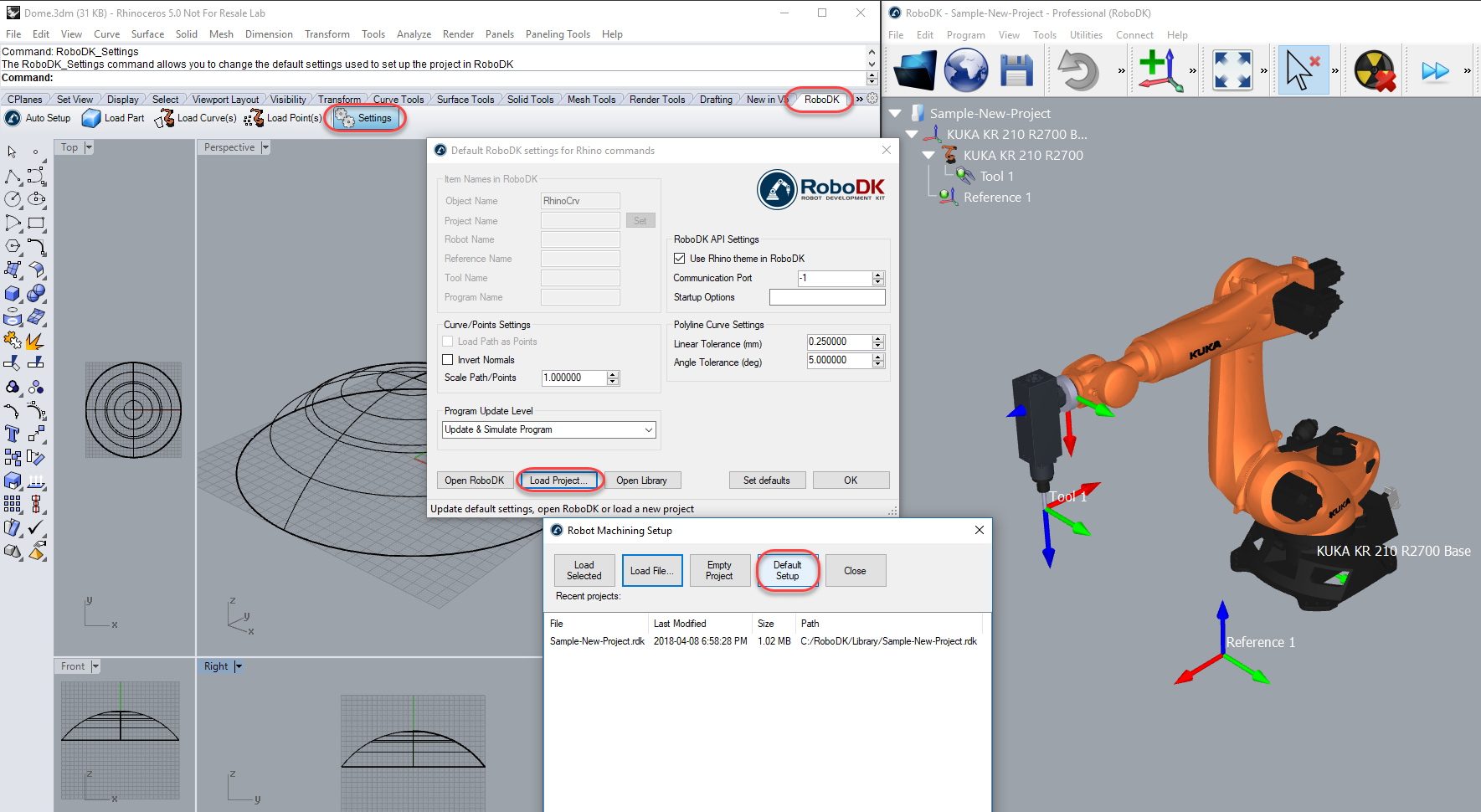Collapse the KUKA KR 210 R2700 tree item
The width and height of the screenshot is (1481, 812).
tap(928, 155)
